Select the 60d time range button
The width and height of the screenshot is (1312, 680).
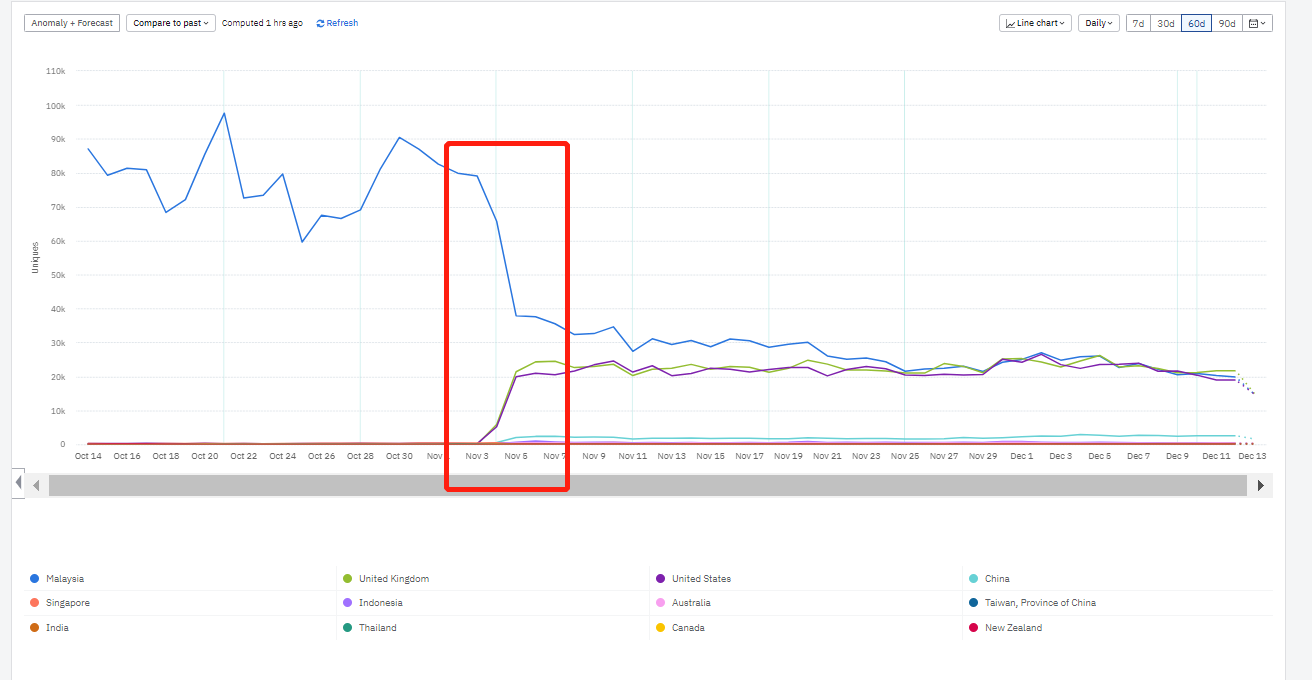click(x=1196, y=23)
